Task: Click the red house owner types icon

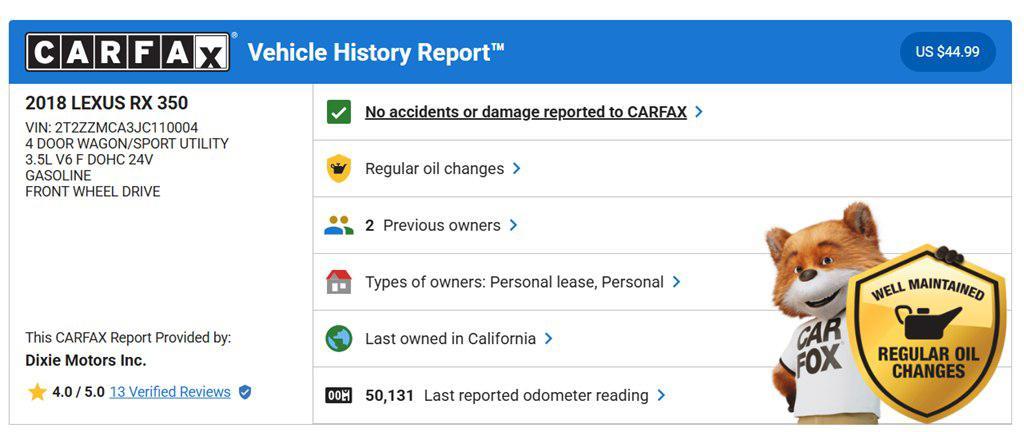Action: point(338,282)
